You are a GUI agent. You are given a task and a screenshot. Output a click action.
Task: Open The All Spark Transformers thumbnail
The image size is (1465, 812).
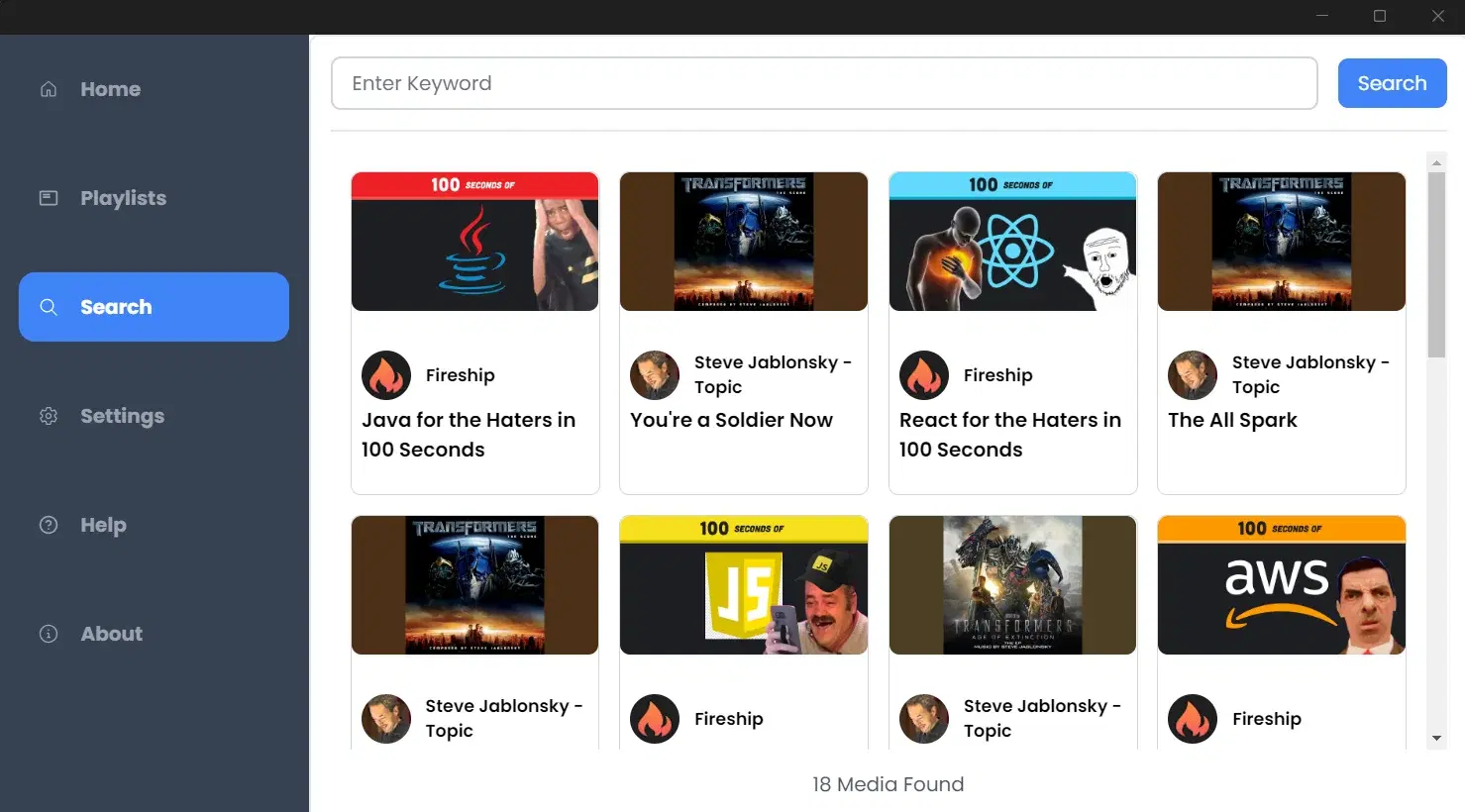(1282, 242)
